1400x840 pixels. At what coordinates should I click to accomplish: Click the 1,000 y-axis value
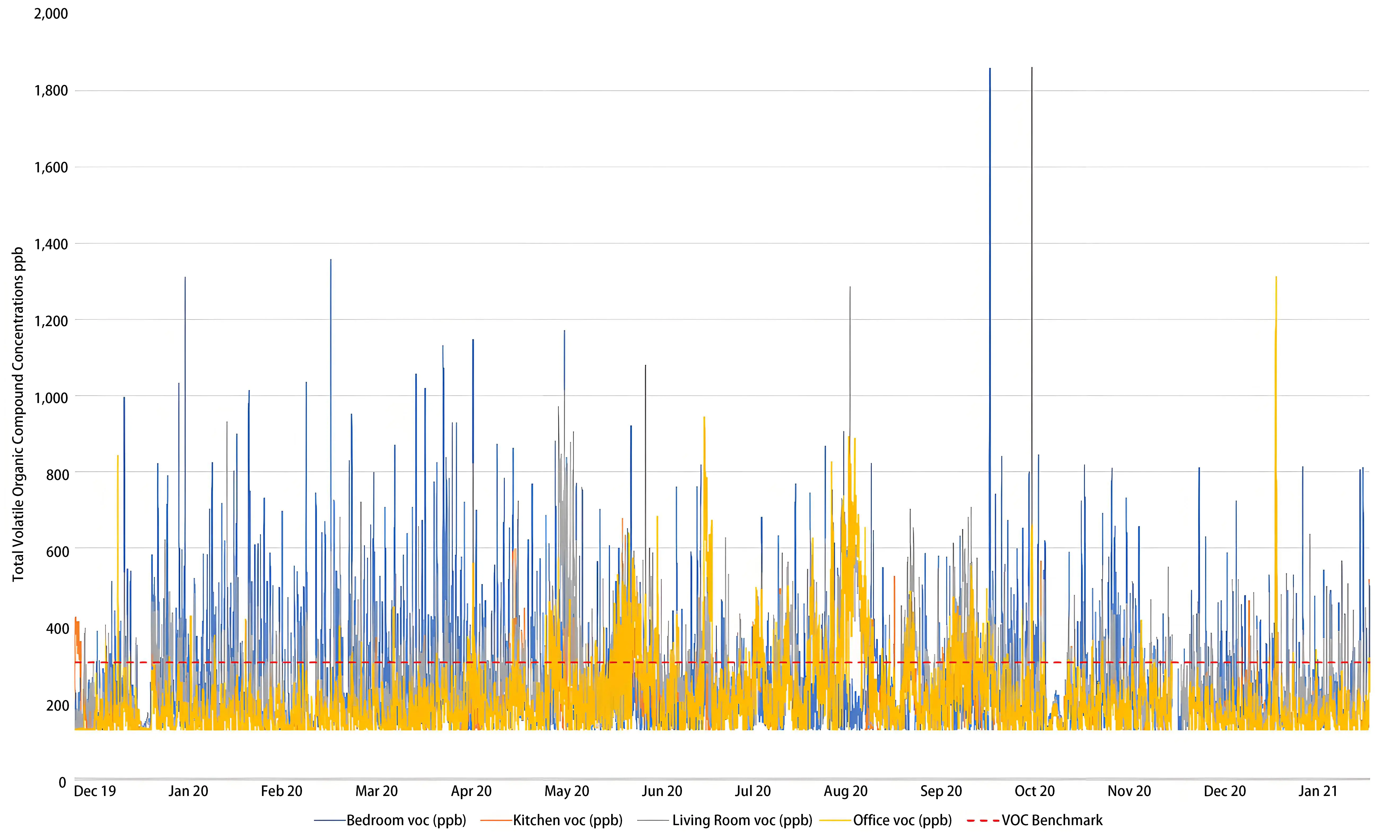(51, 397)
